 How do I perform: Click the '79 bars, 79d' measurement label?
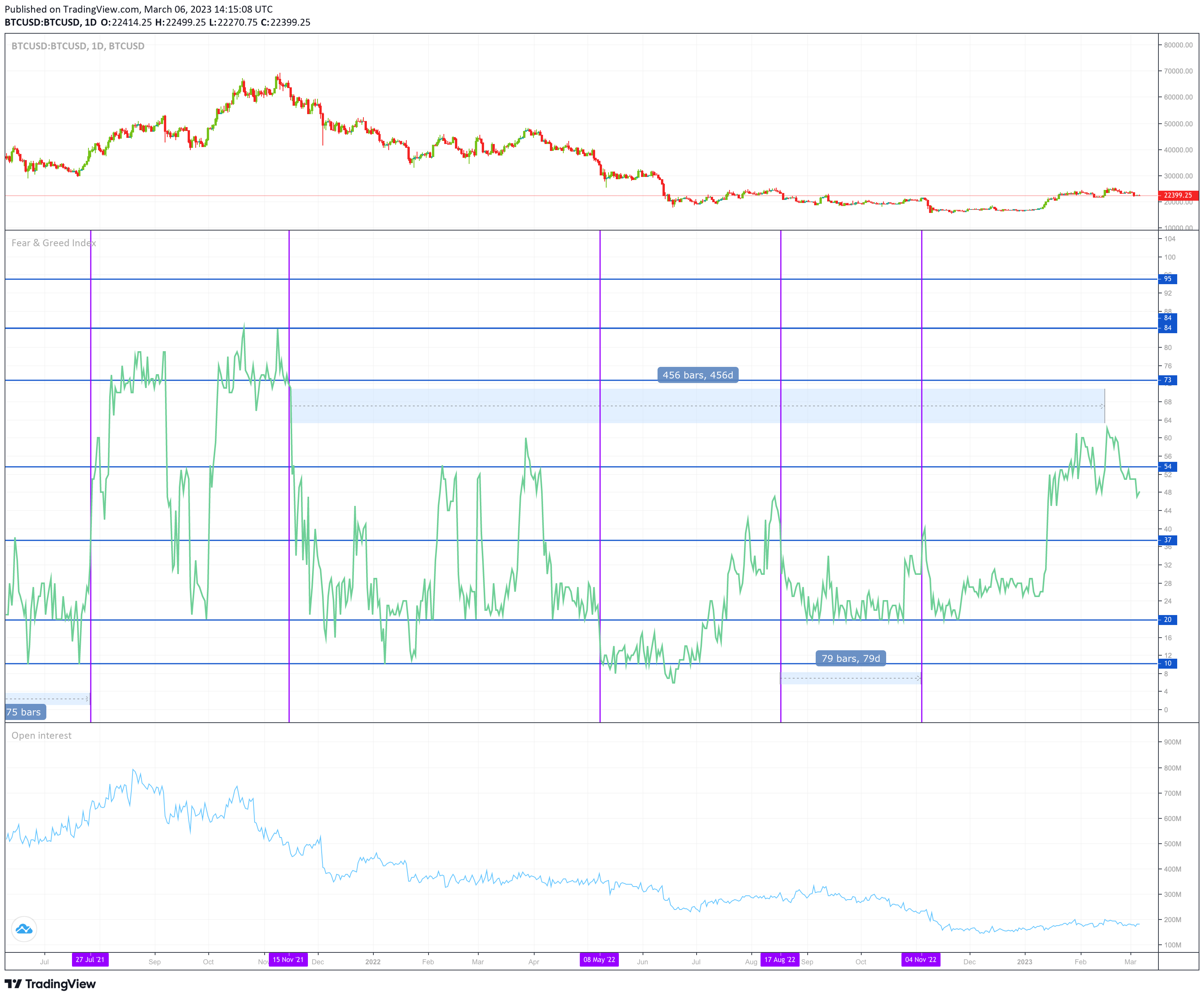tap(851, 658)
